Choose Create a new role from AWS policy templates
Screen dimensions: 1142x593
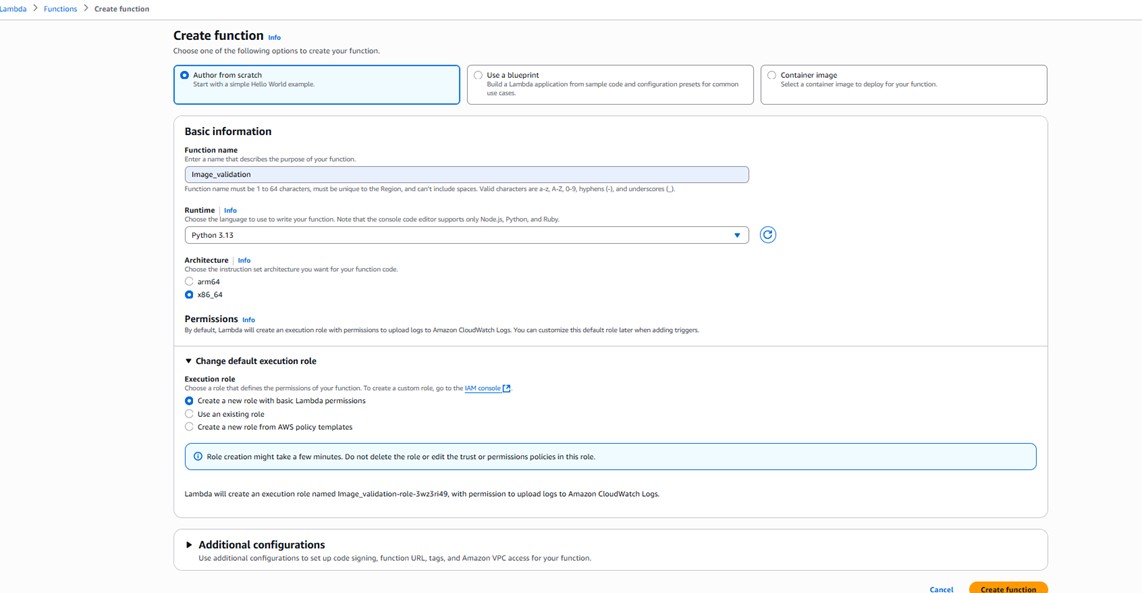click(189, 427)
